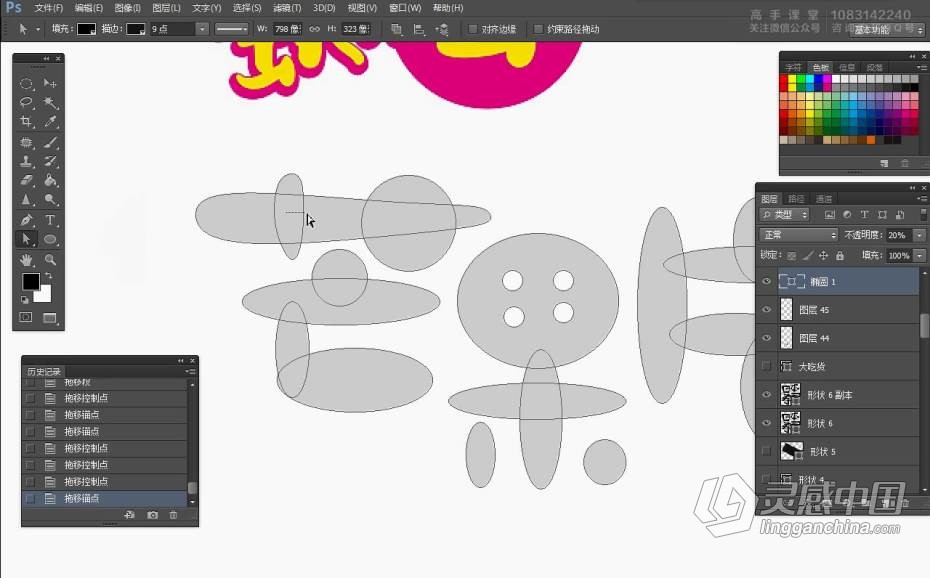Screen dimensions: 930x578
Task: Select the History Brush tool
Action: coord(50,161)
